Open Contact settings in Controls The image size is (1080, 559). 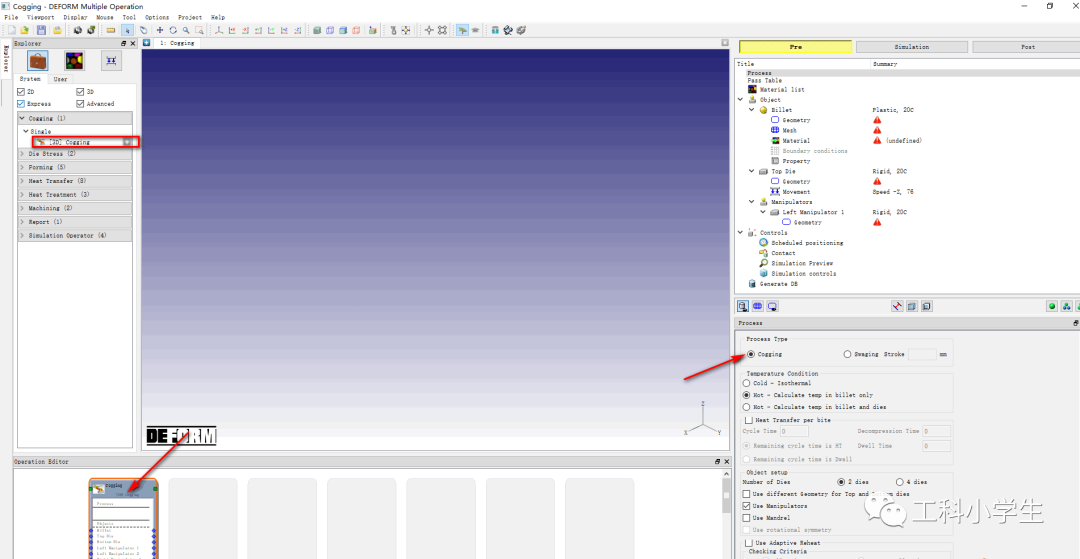click(783, 253)
